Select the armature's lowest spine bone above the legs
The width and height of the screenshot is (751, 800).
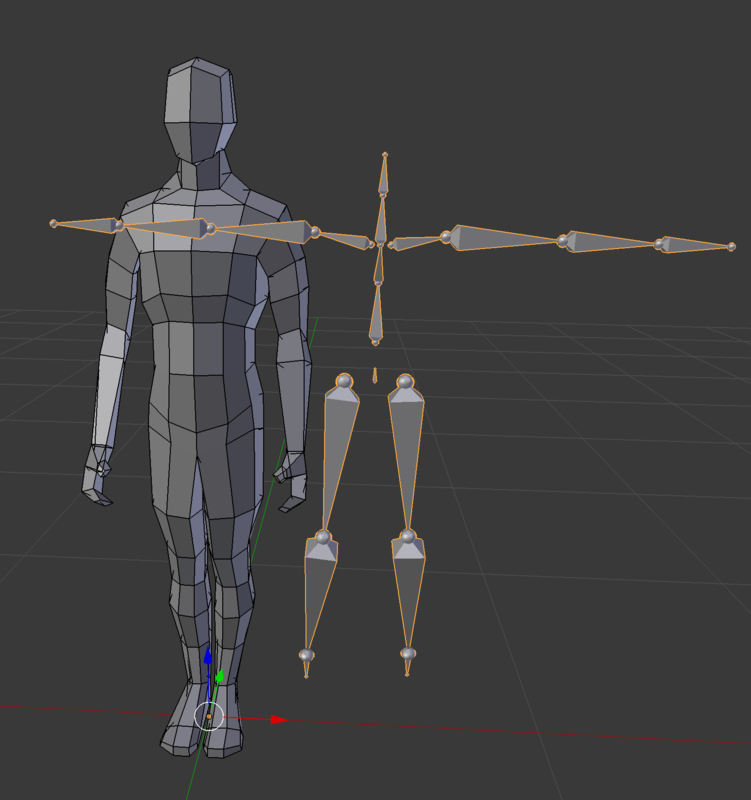click(376, 314)
